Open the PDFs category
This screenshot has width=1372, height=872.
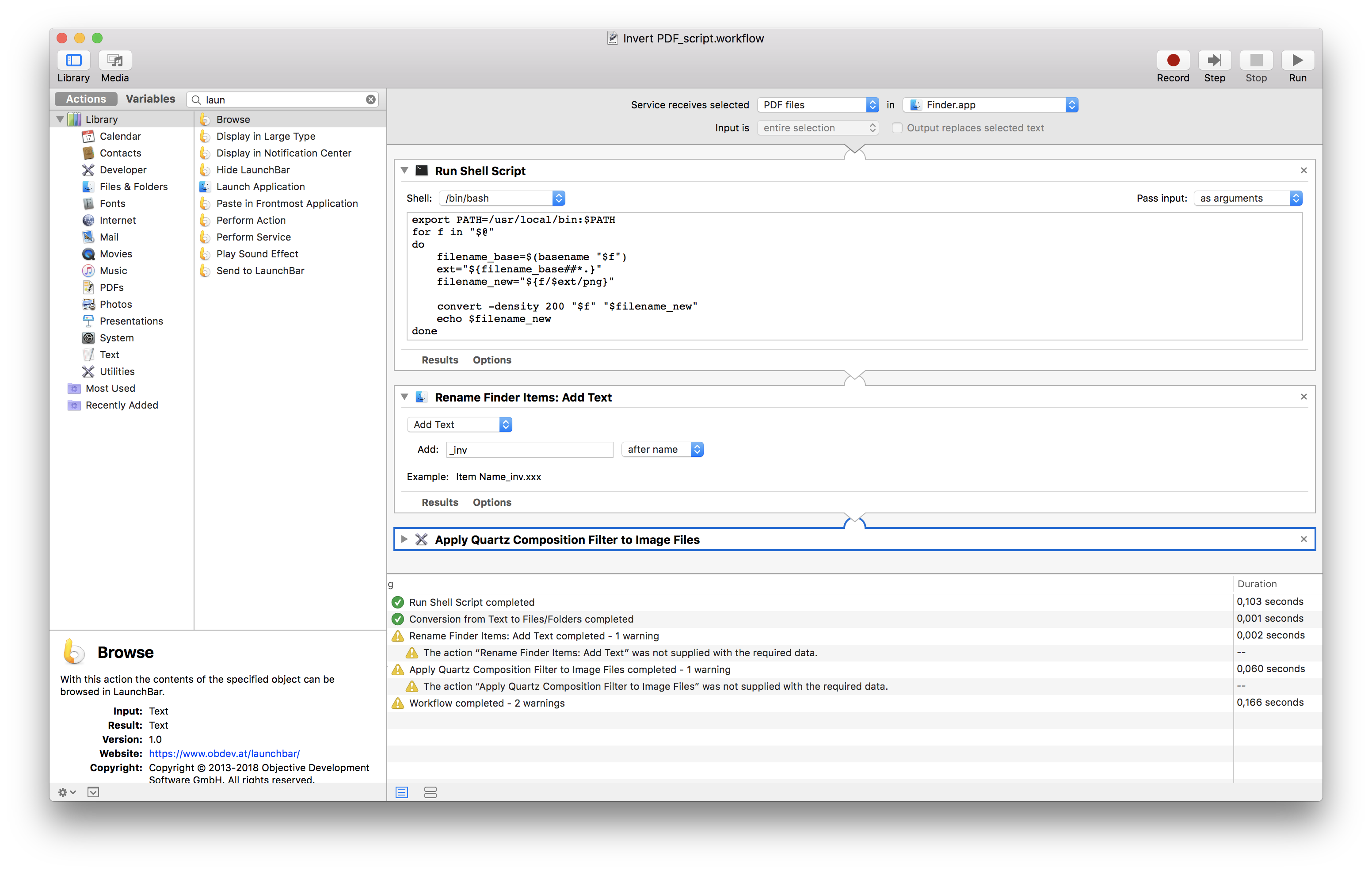point(112,287)
